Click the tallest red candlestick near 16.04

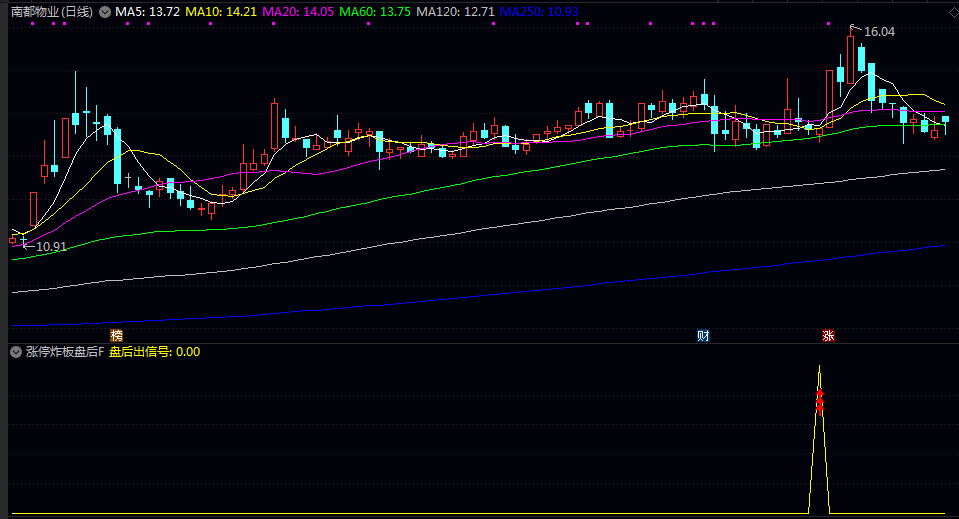click(x=850, y=60)
